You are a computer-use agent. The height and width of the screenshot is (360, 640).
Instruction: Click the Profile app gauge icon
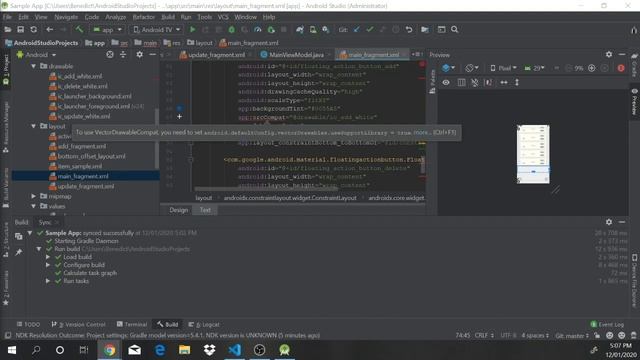(x=258, y=29)
